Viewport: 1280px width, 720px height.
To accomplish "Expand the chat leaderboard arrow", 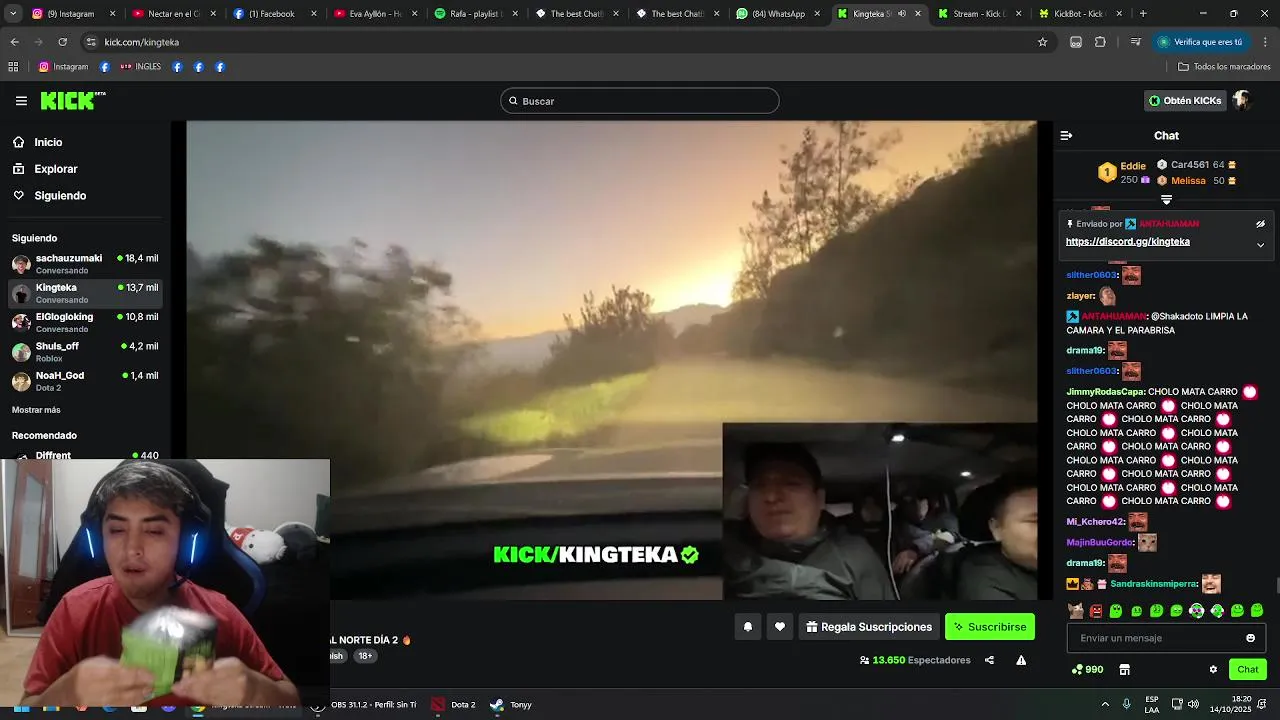I will pos(1166,200).
